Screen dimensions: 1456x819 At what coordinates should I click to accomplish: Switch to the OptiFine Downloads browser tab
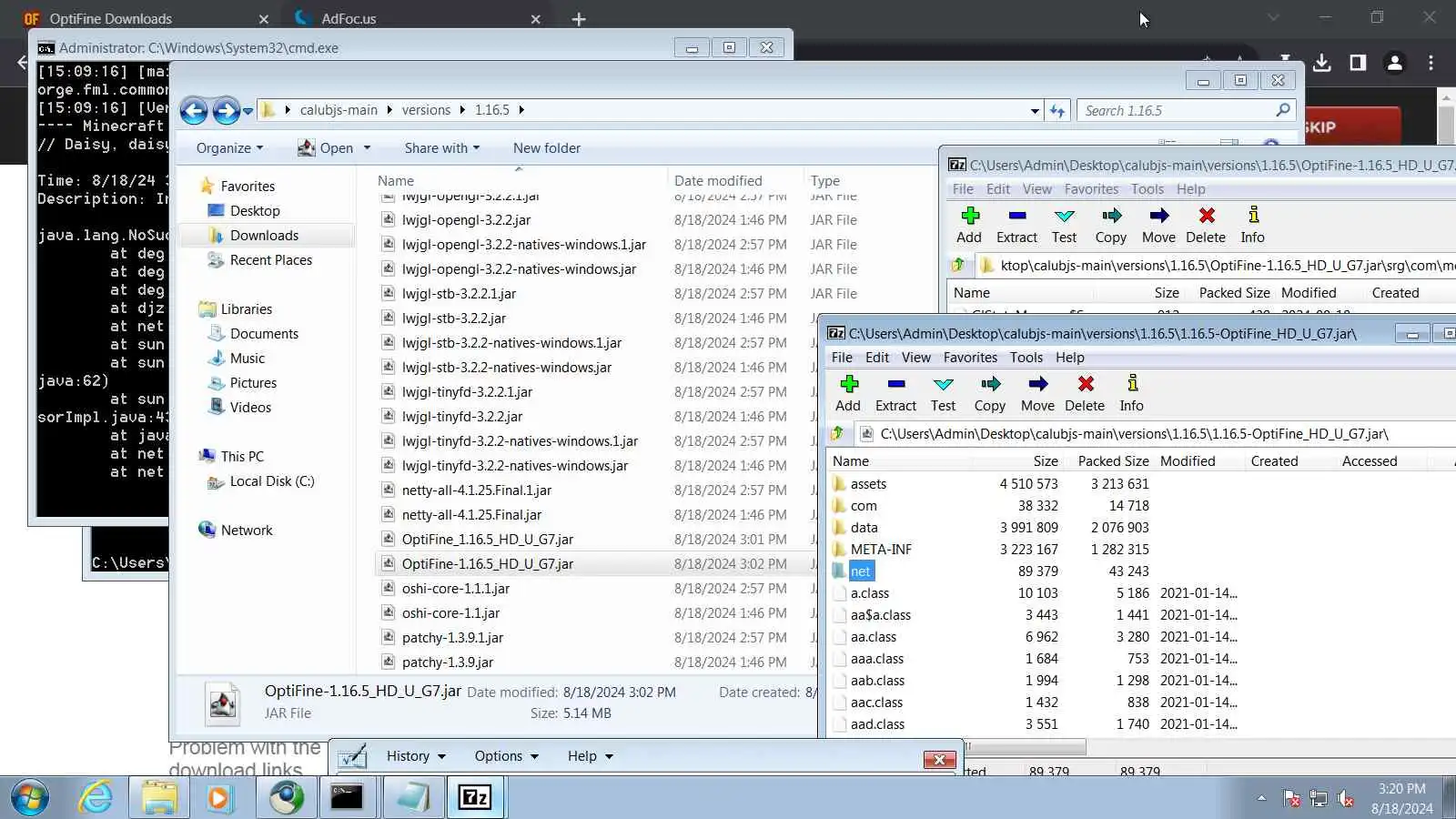pyautogui.click(x=146, y=18)
